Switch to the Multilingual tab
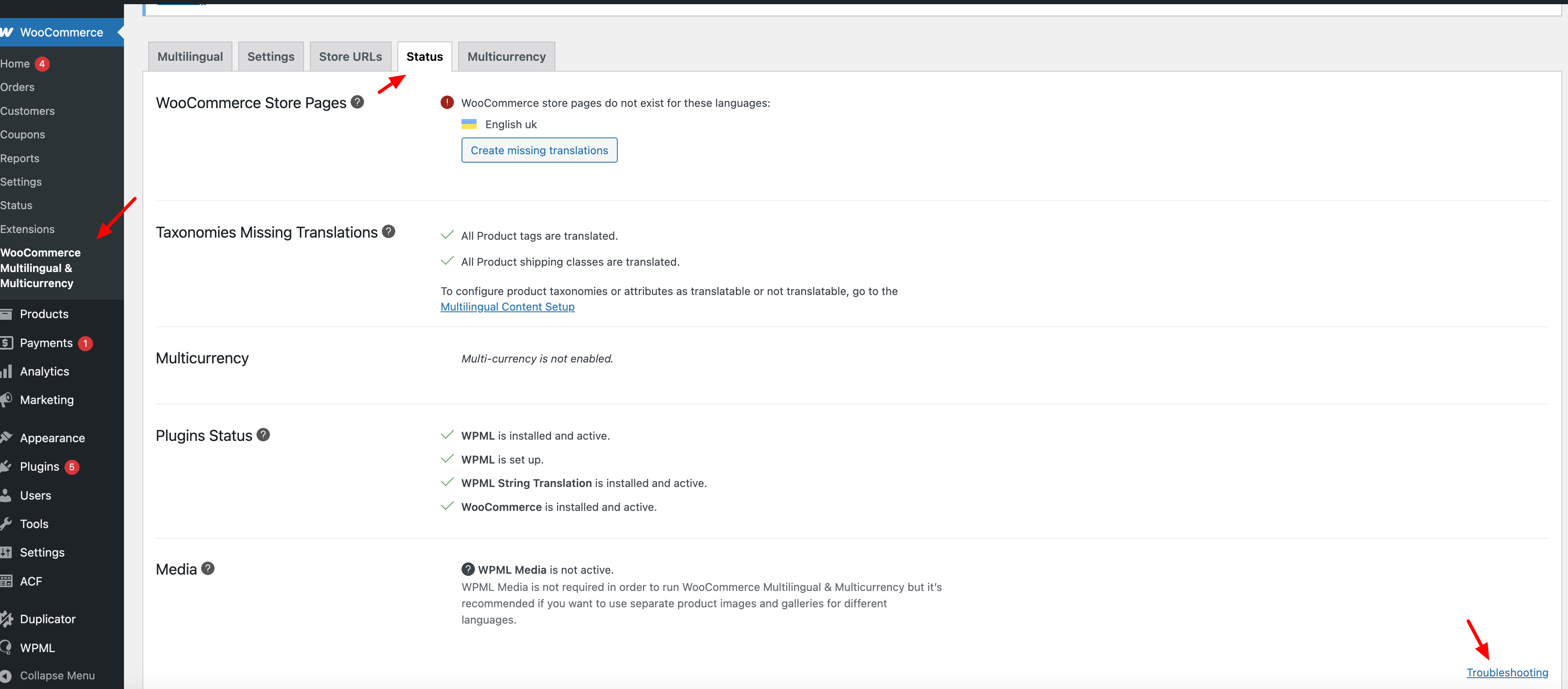 click(190, 57)
